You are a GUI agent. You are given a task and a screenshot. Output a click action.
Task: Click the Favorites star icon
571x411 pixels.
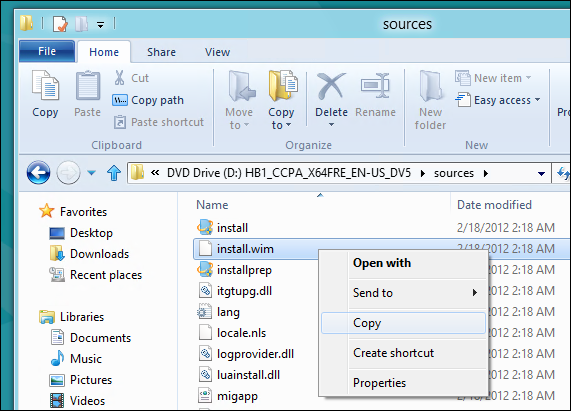(47, 211)
